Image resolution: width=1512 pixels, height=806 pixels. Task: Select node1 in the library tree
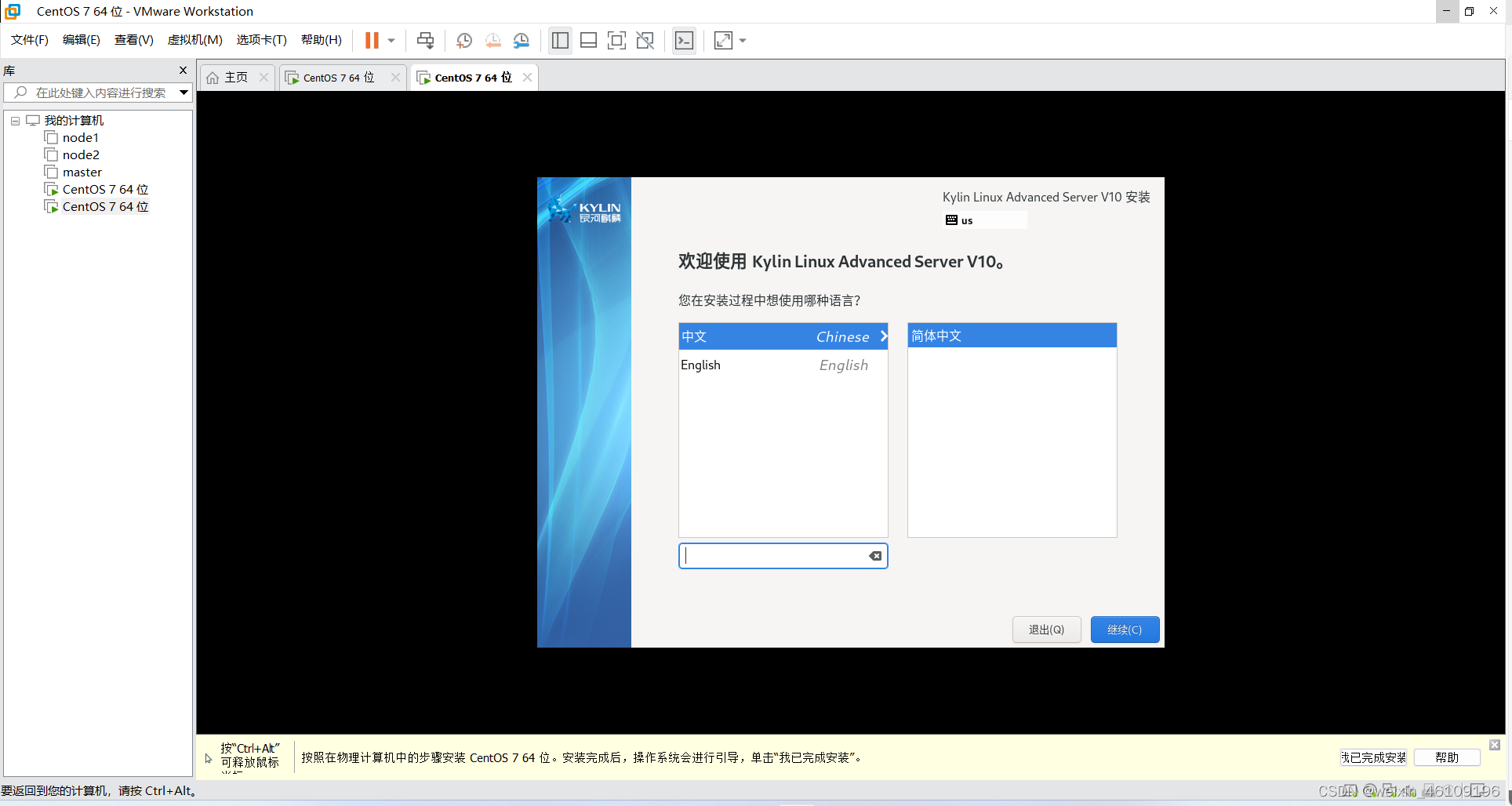click(x=81, y=138)
